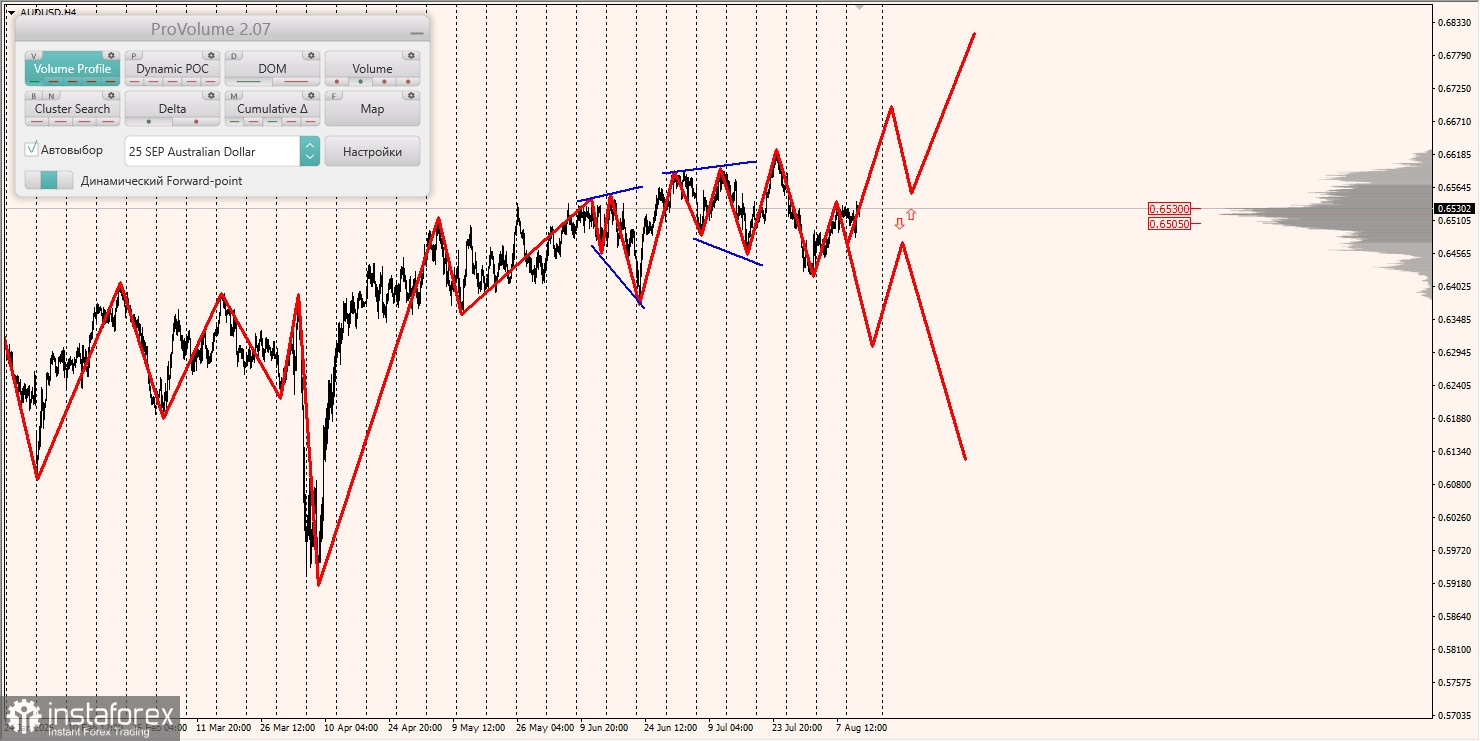Enable the Delta module

[173, 108]
